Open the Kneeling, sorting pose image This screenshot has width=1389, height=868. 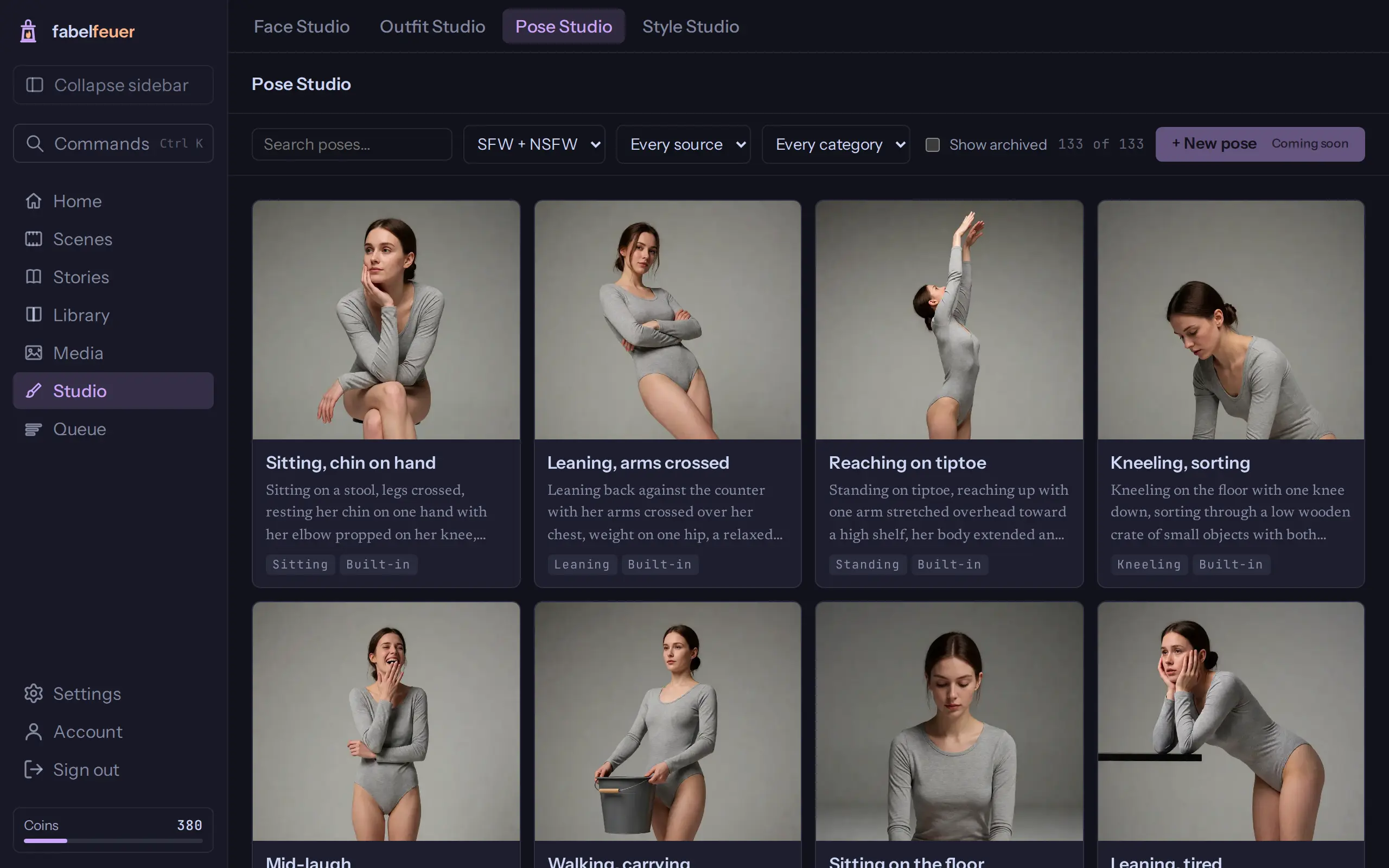click(1231, 320)
